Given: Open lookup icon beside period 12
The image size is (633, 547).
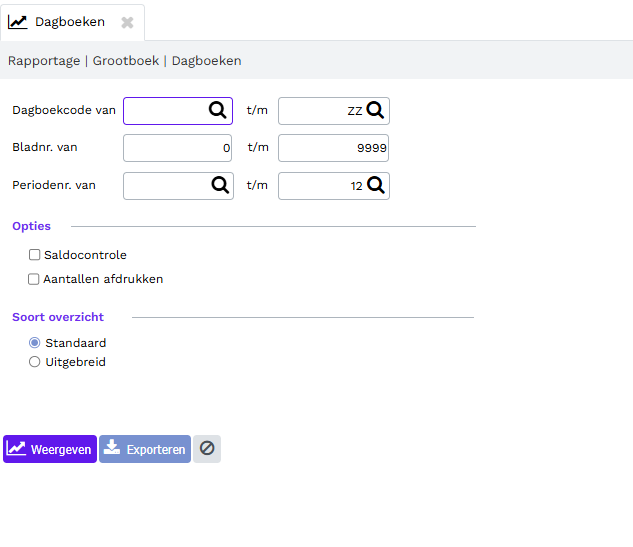Looking at the screenshot, I should tap(376, 185).
